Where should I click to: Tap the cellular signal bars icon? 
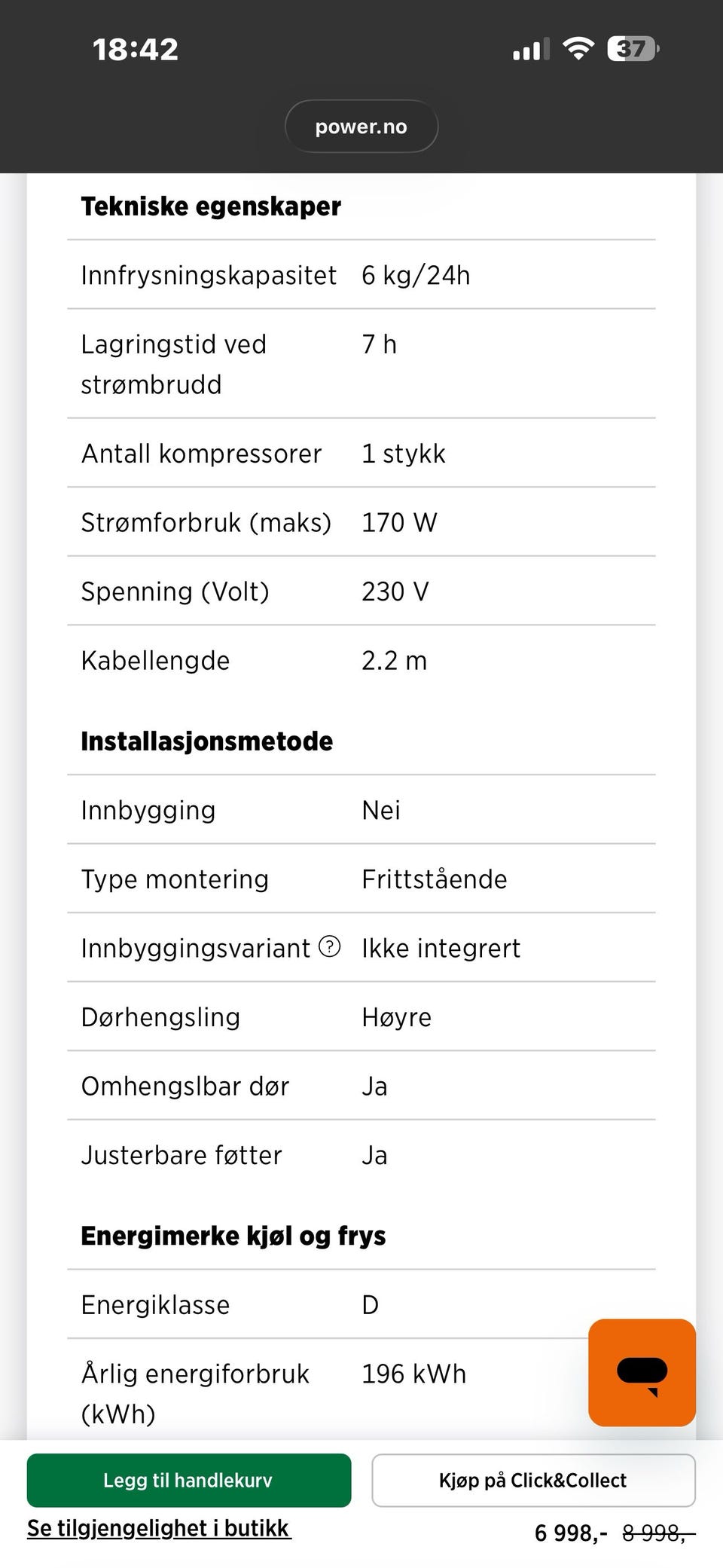(531, 50)
